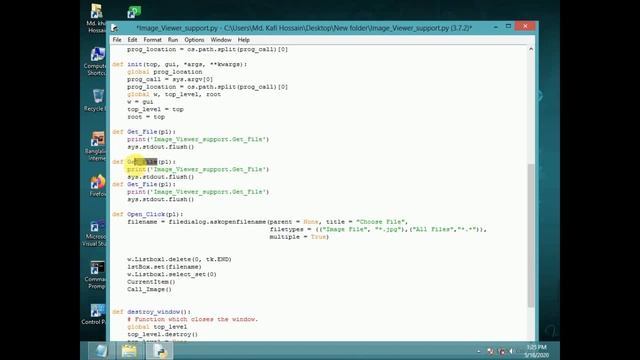Click the line 'top_level = top'
The width and height of the screenshot is (640, 360).
[155, 109]
